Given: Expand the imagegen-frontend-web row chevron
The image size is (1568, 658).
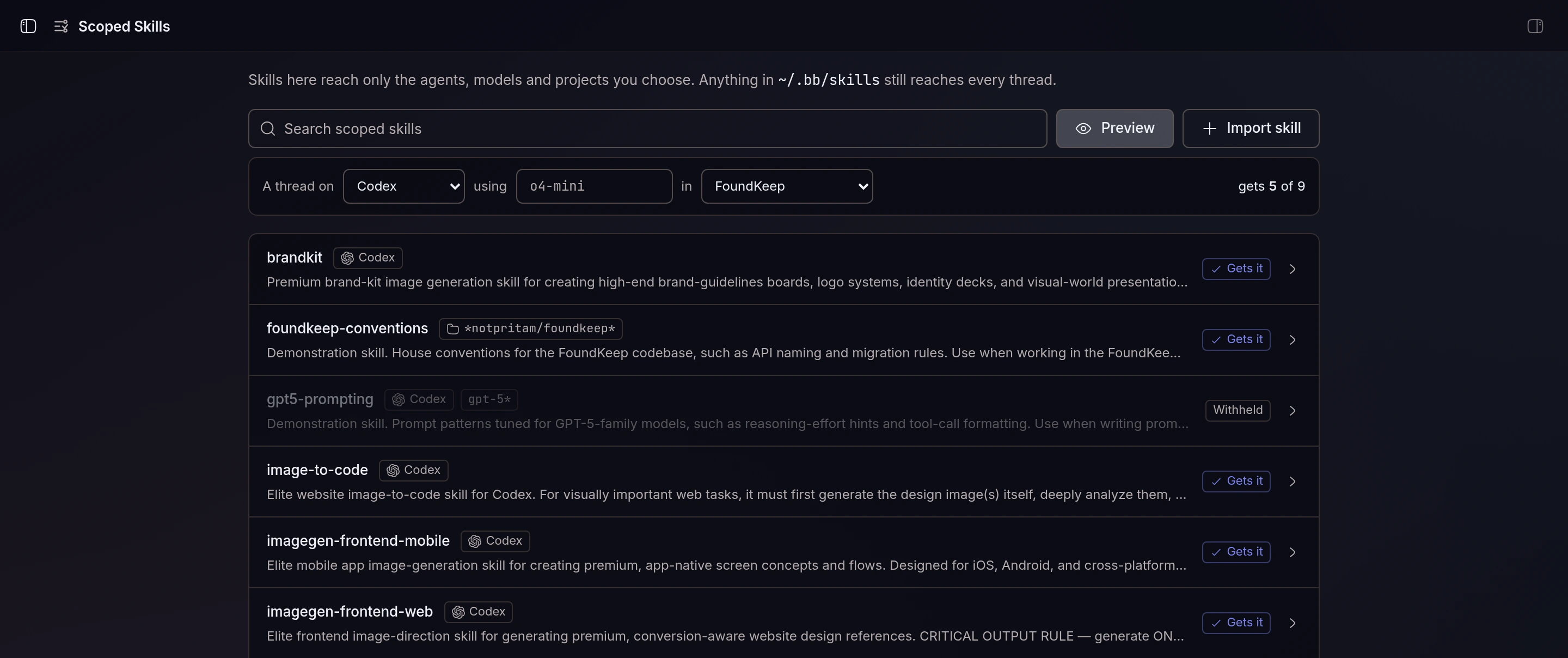Looking at the screenshot, I should [1293, 623].
